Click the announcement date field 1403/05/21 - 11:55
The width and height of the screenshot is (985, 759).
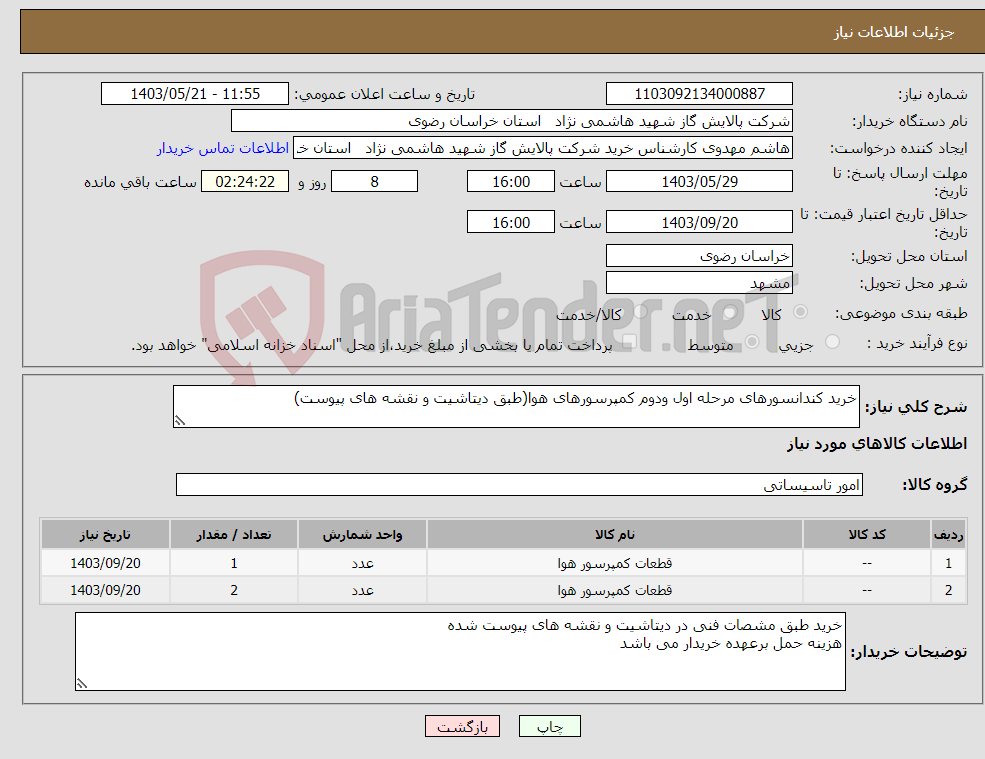click(195, 94)
